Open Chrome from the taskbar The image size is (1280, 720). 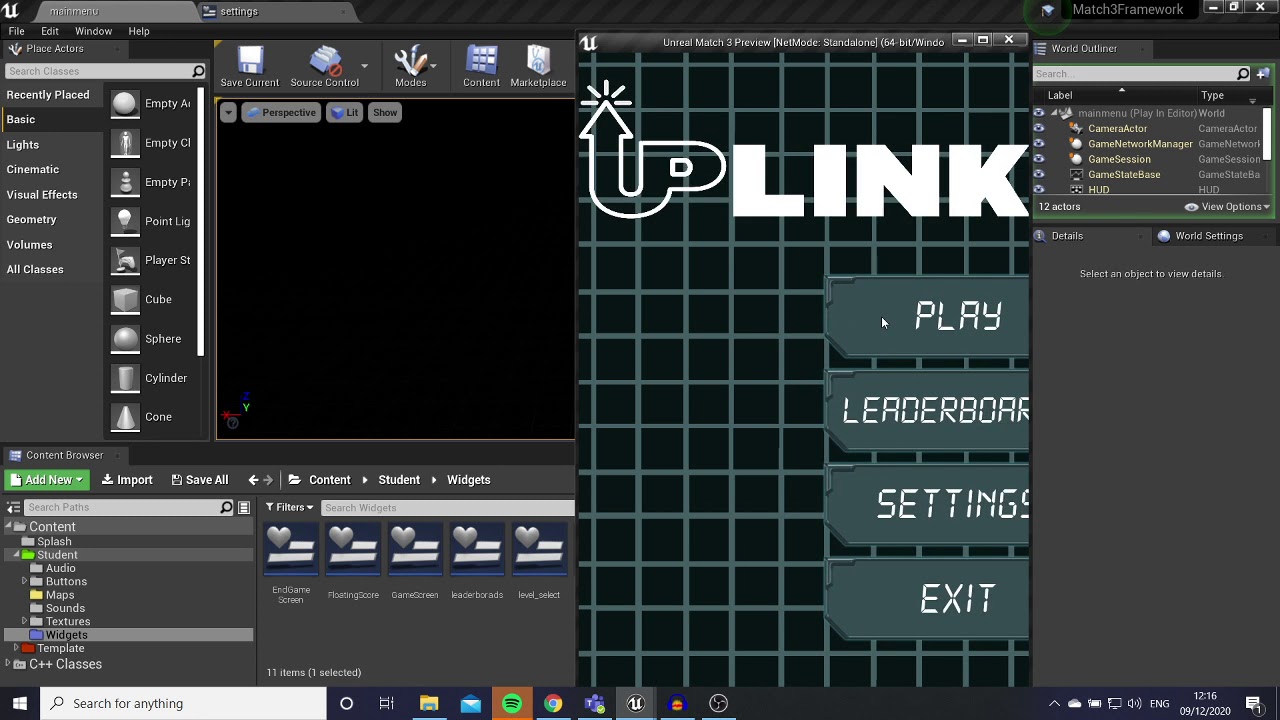(553, 703)
